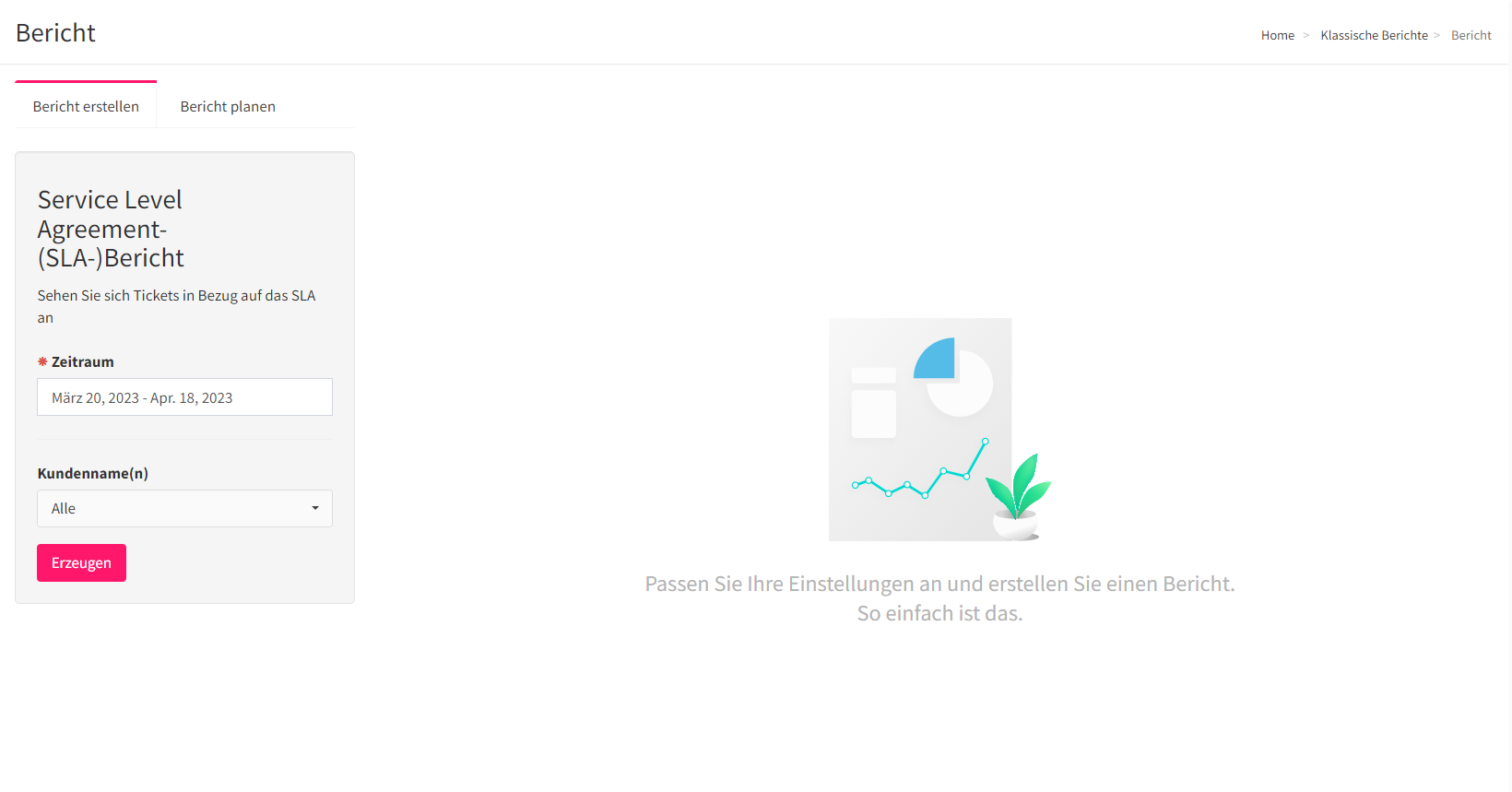Go to Home in the breadcrumb
Image resolution: width=1512 pixels, height=792 pixels.
[1278, 35]
